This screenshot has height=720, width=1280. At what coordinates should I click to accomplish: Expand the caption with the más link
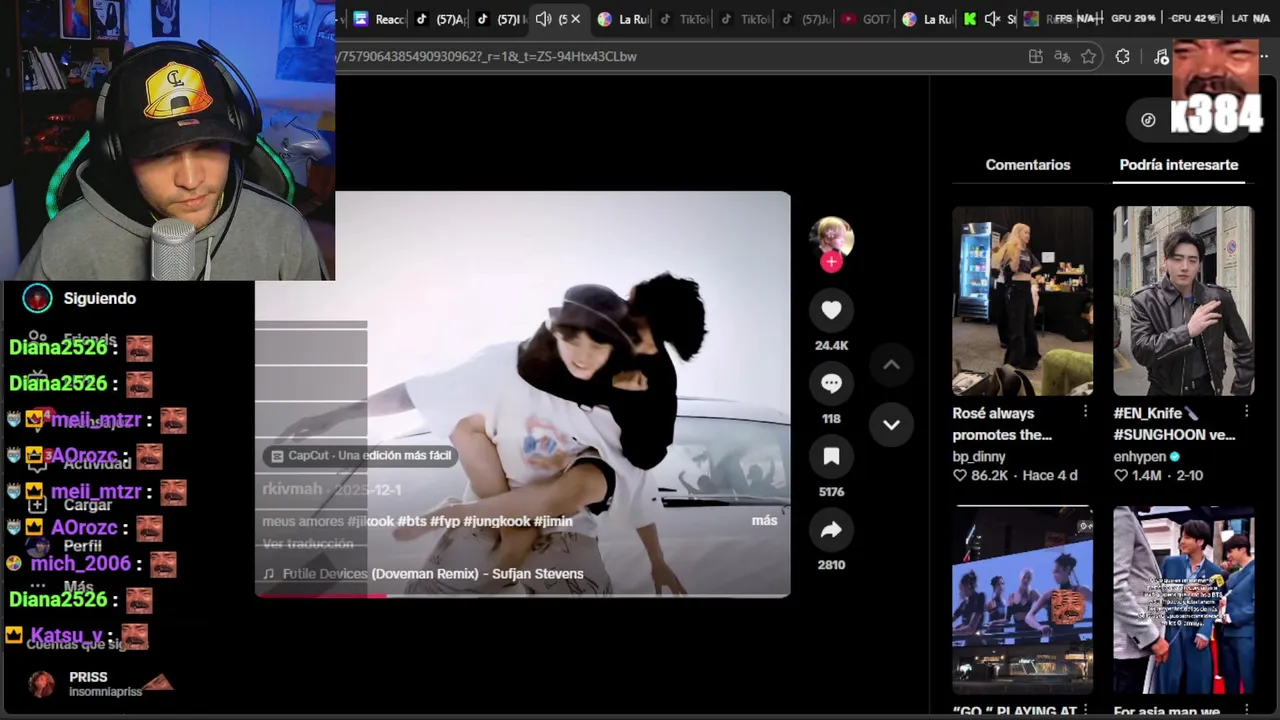coord(764,521)
